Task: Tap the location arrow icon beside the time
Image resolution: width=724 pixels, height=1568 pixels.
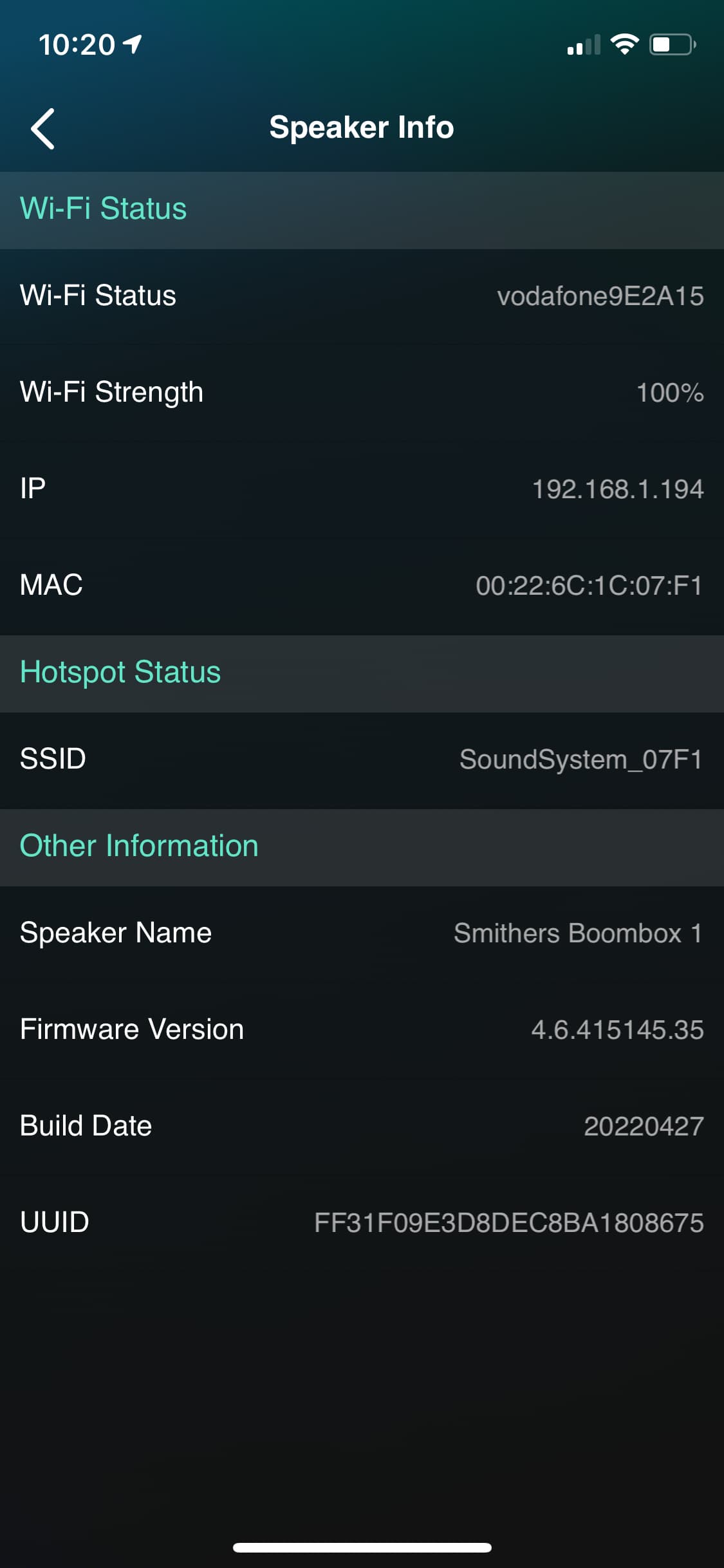Action: pyautogui.click(x=132, y=44)
